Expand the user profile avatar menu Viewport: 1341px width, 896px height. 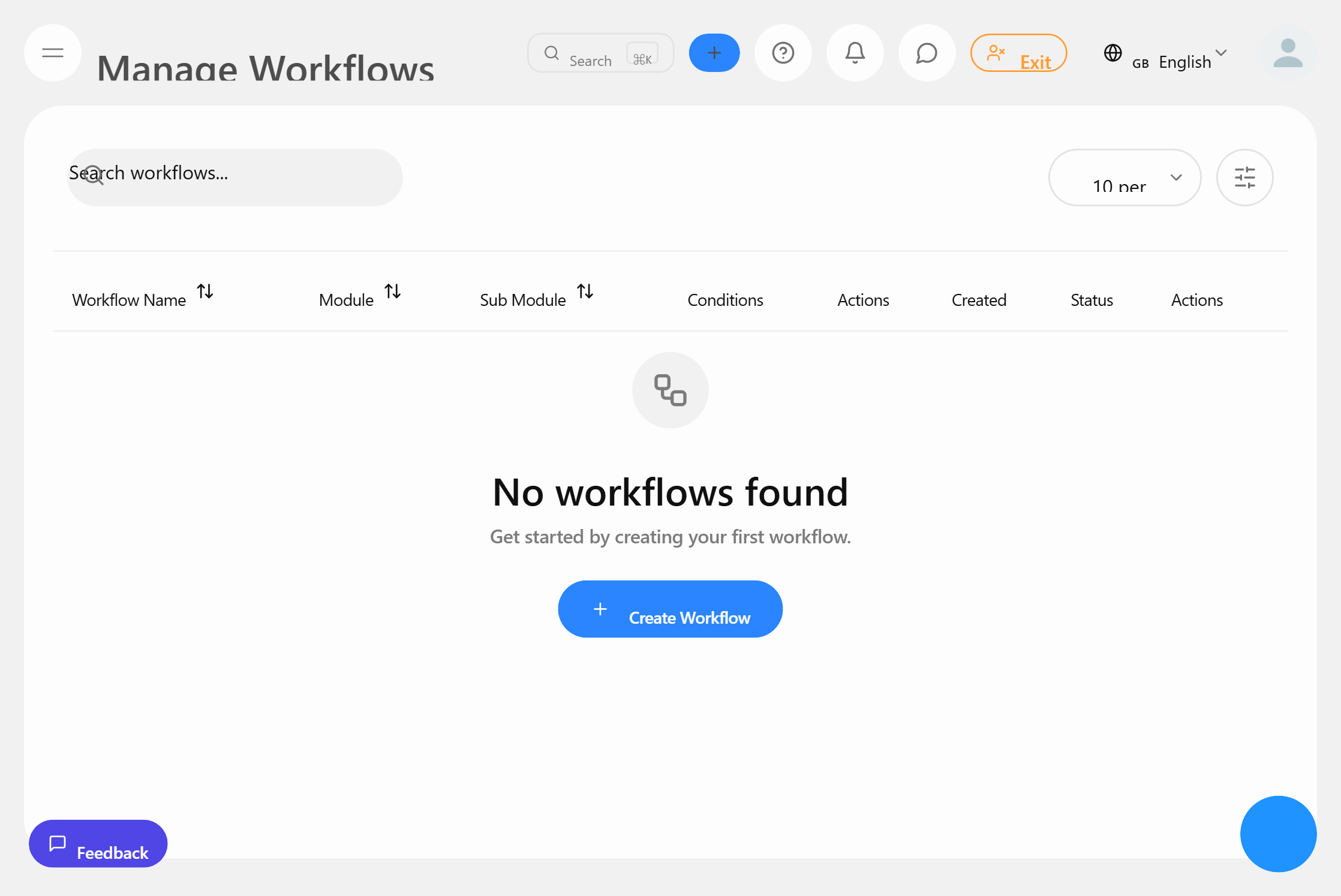click(x=1287, y=54)
